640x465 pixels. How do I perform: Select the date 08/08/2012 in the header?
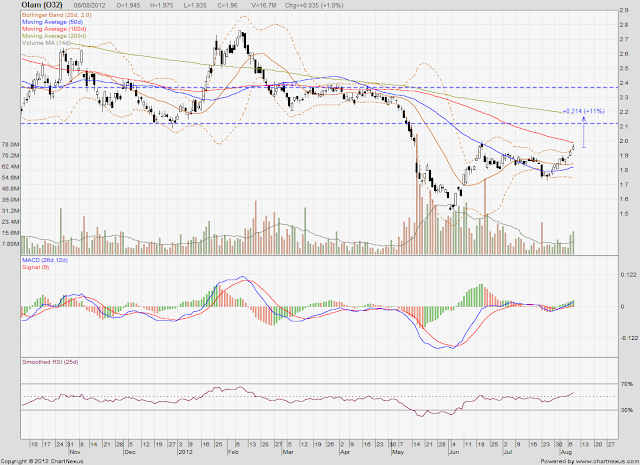click(x=90, y=6)
